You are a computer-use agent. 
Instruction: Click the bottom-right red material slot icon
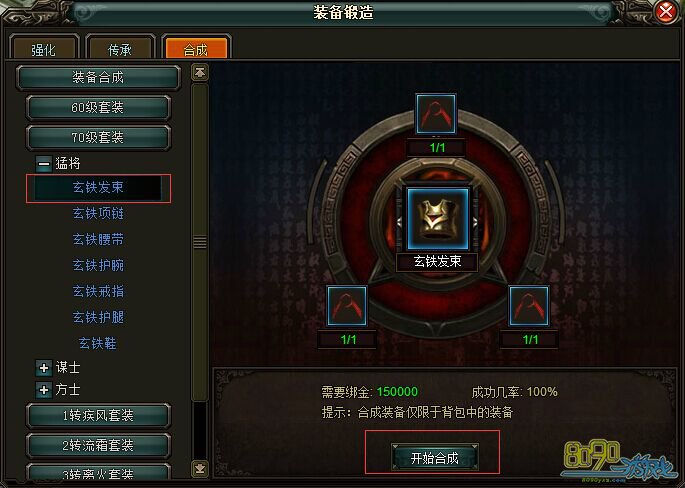tap(529, 306)
